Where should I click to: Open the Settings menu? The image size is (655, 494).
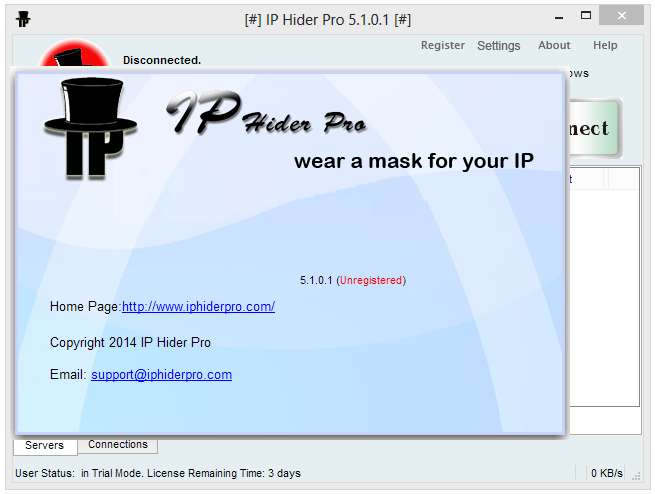499,46
